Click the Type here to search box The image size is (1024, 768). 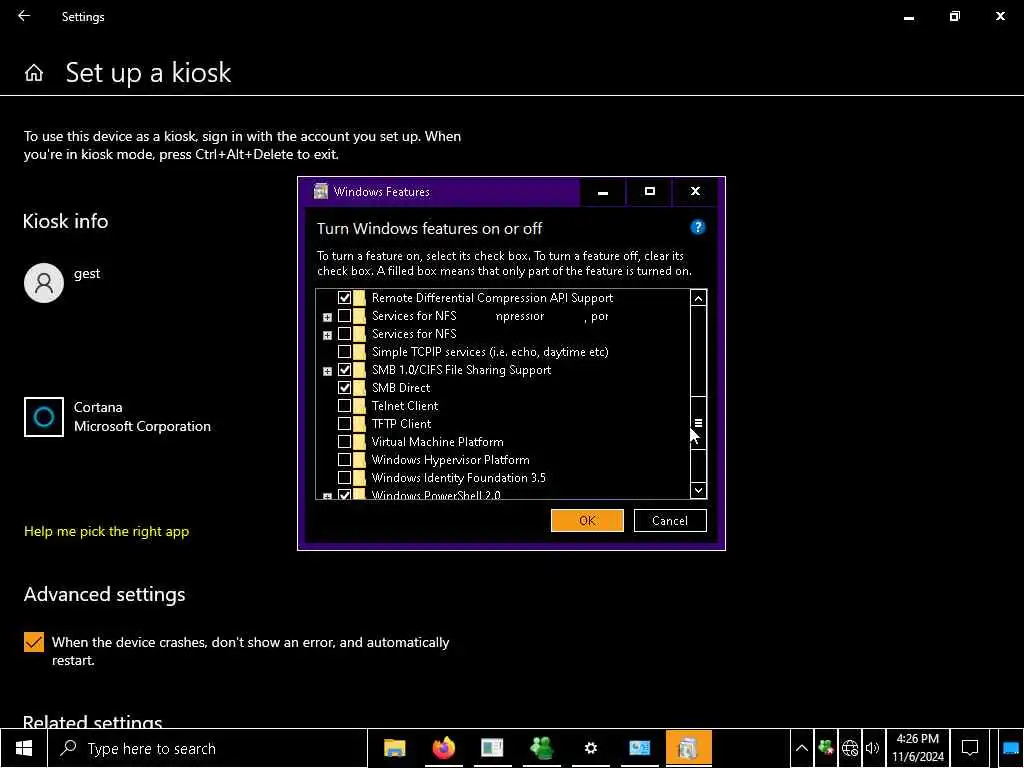point(208,748)
